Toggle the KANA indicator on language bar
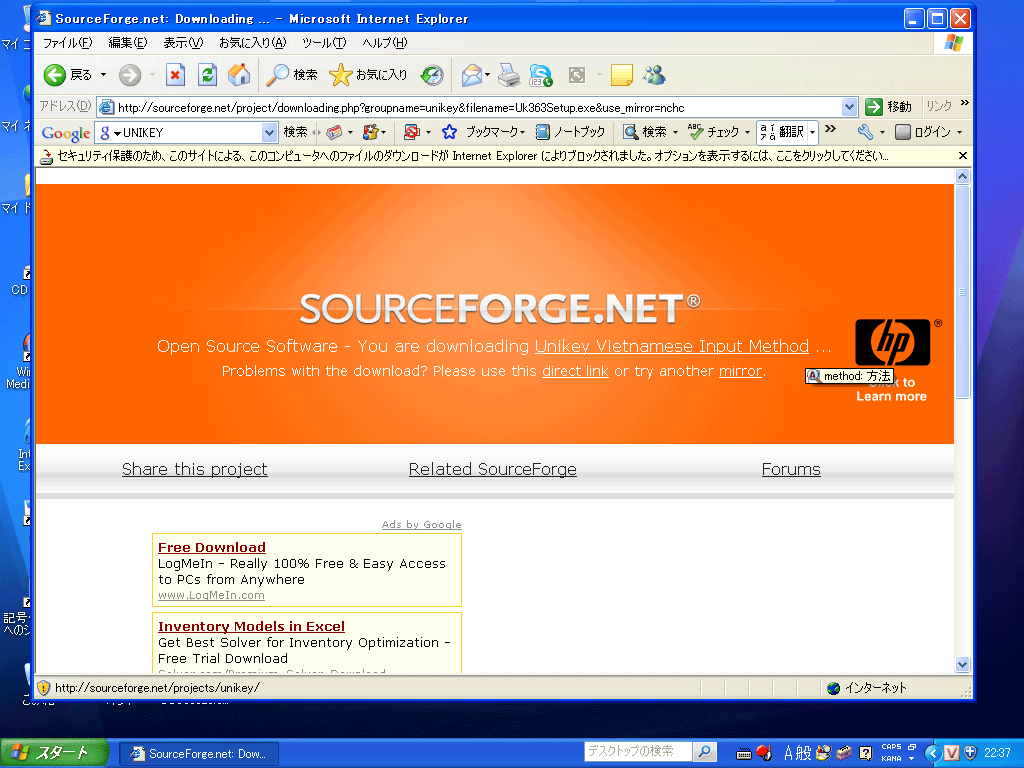This screenshot has height=768, width=1024. pos(891,758)
